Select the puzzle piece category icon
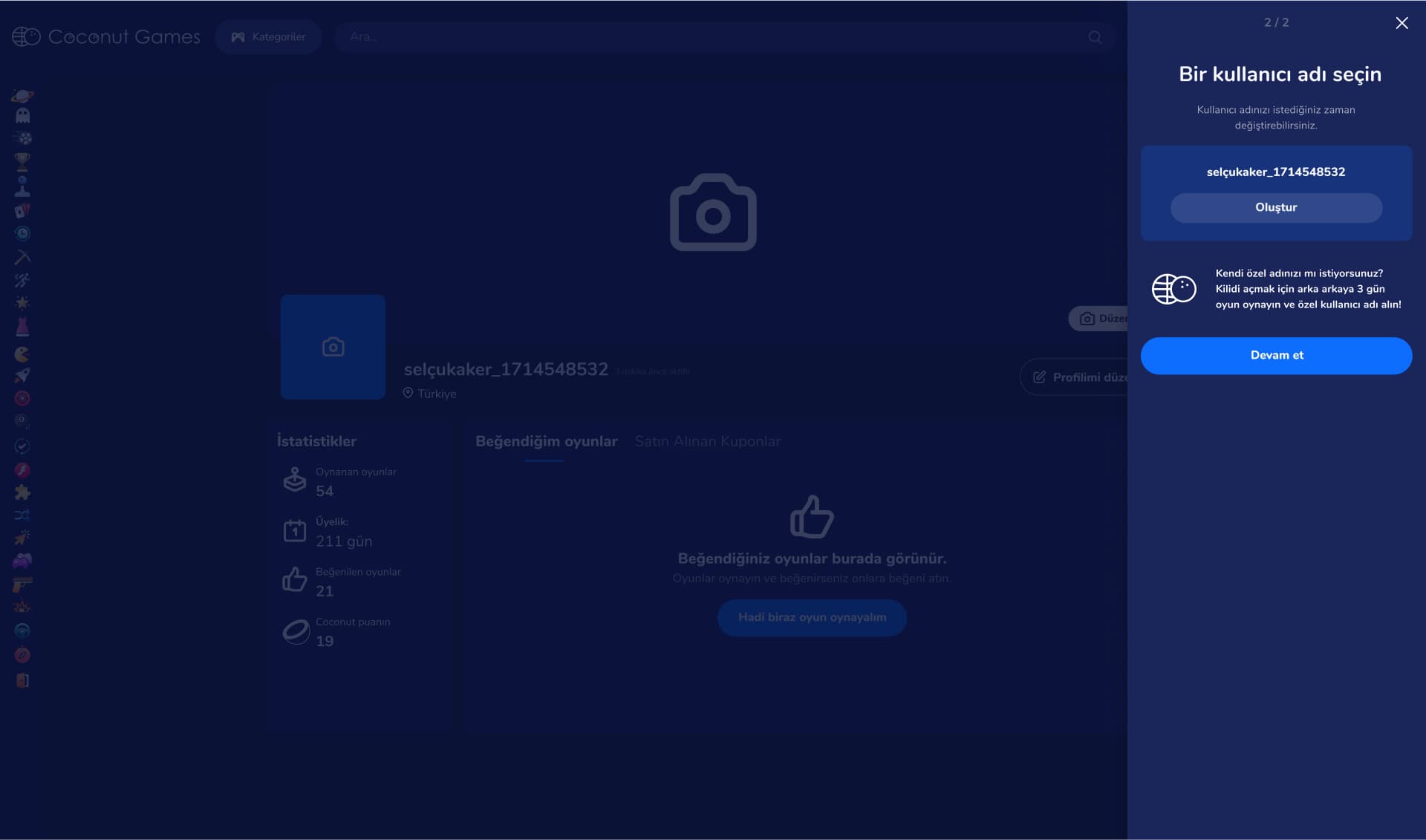 click(x=22, y=492)
